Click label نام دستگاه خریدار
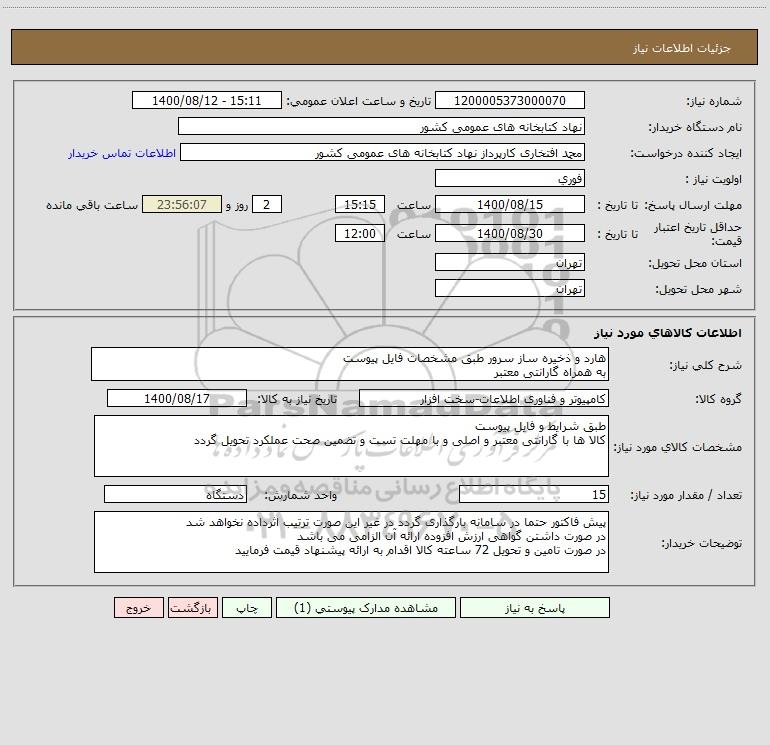This screenshot has width=770, height=745. [x=695, y=128]
